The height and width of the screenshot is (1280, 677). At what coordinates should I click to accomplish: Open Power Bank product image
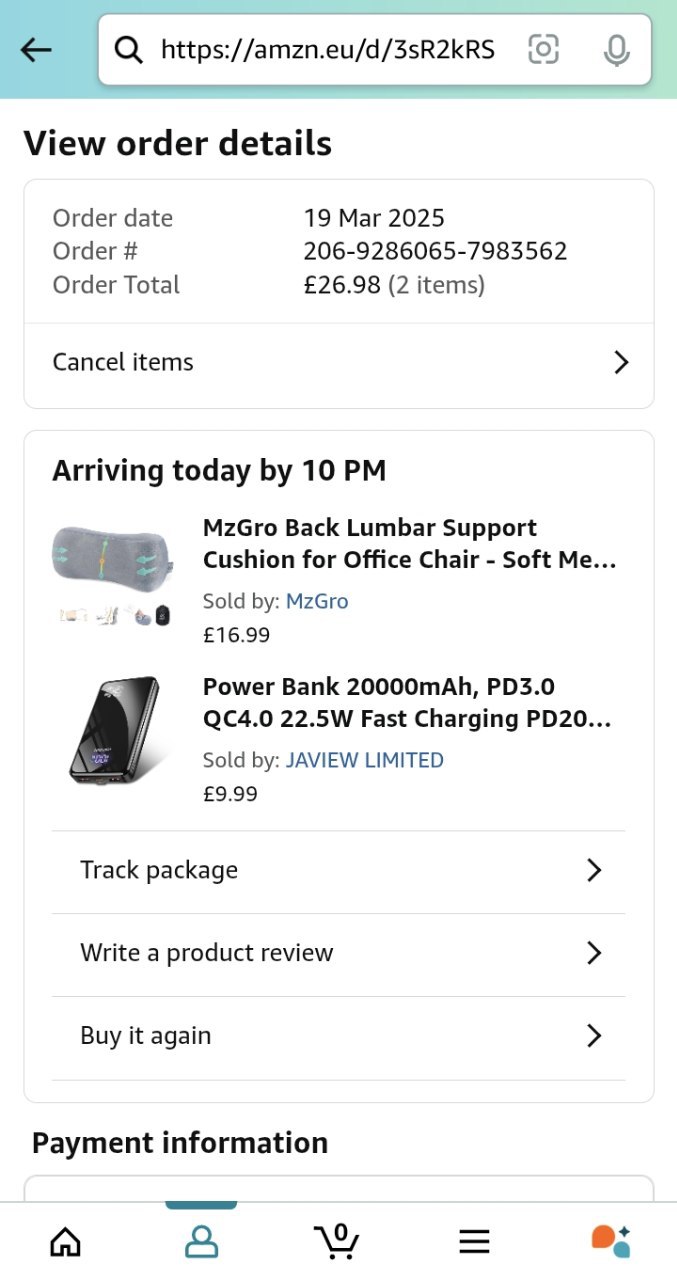click(112, 732)
